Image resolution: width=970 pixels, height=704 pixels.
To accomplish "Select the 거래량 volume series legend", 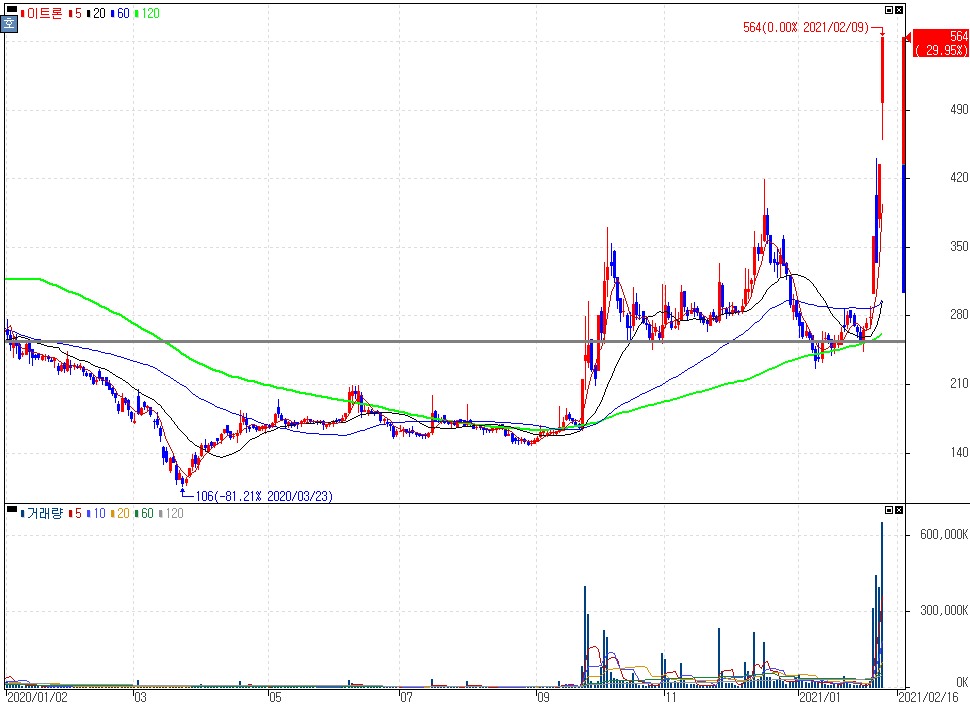I will [41, 513].
